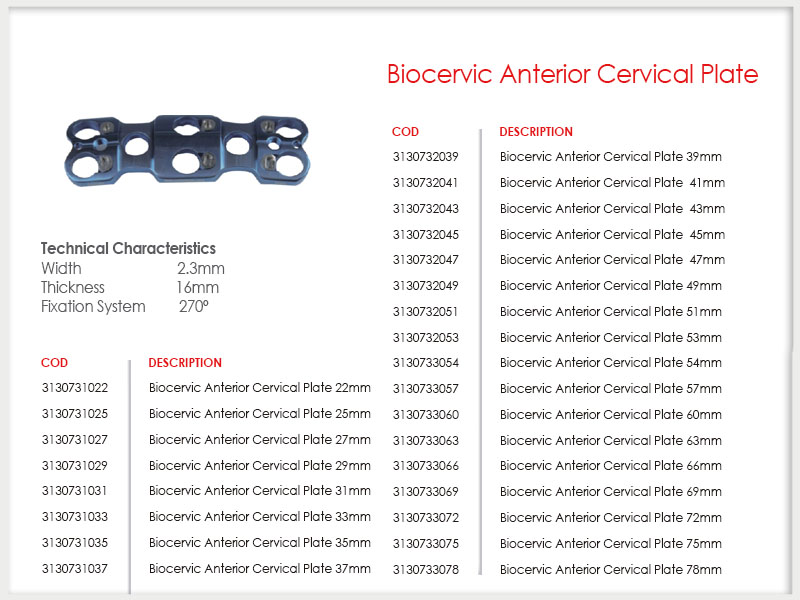Select code 3130732051
800x600 pixels.
(x=426, y=312)
